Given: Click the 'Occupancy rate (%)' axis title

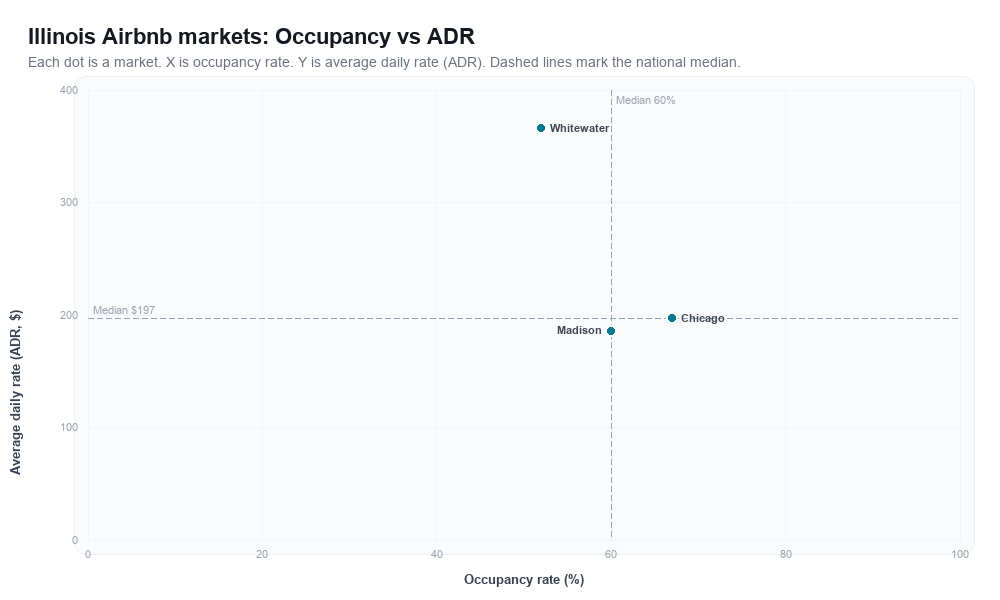Looking at the screenshot, I should click(x=524, y=580).
